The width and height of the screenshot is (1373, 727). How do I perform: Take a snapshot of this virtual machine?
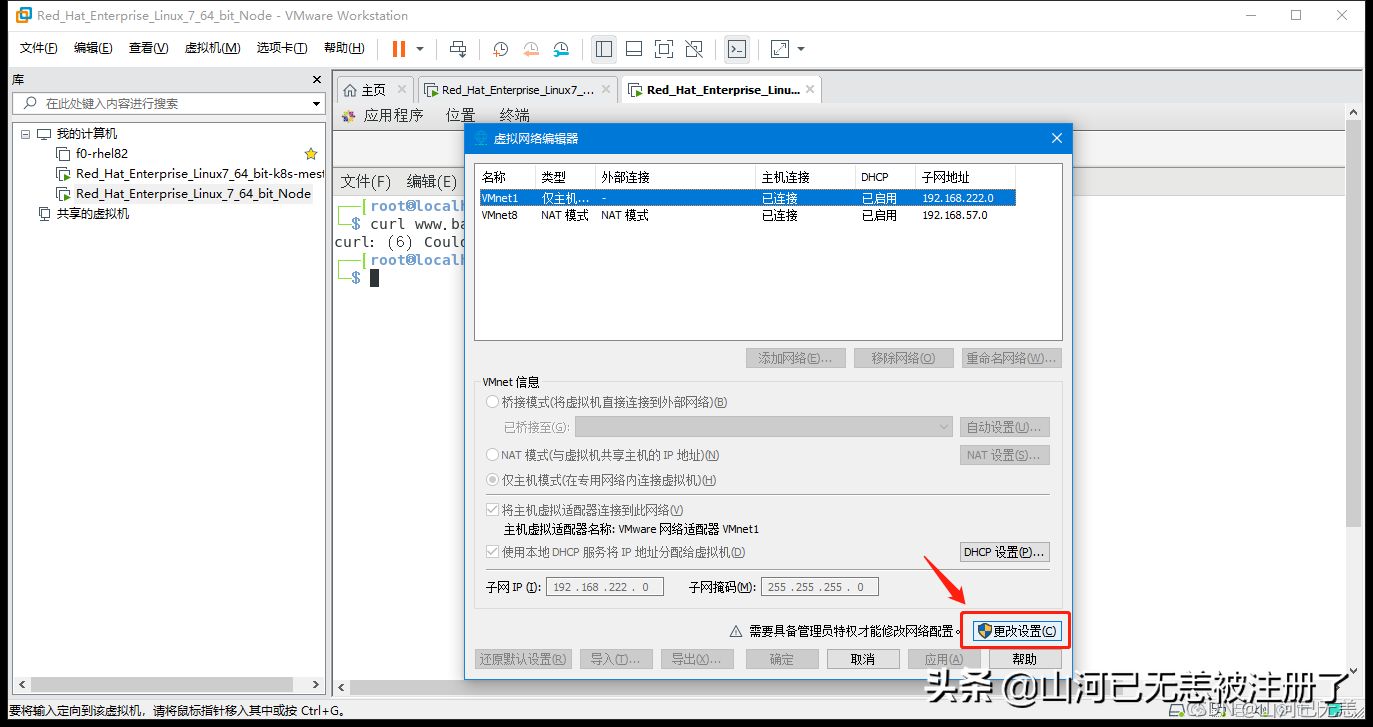[x=500, y=48]
